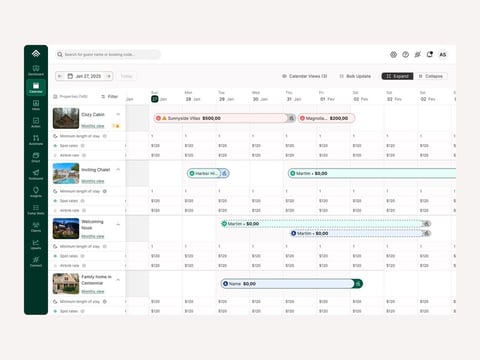
Task: Open the Inviting Chalet Monthly view link
Action: tap(93, 181)
